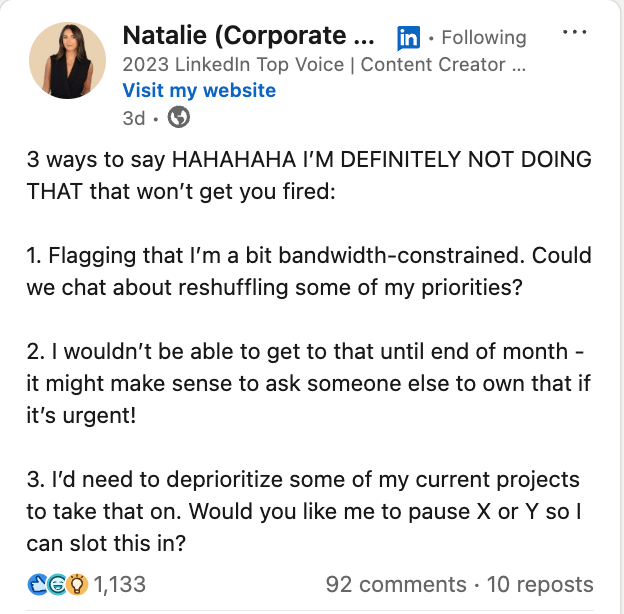The height and width of the screenshot is (614, 624).
Task: Click the Following label next to the name
Action: (484, 37)
